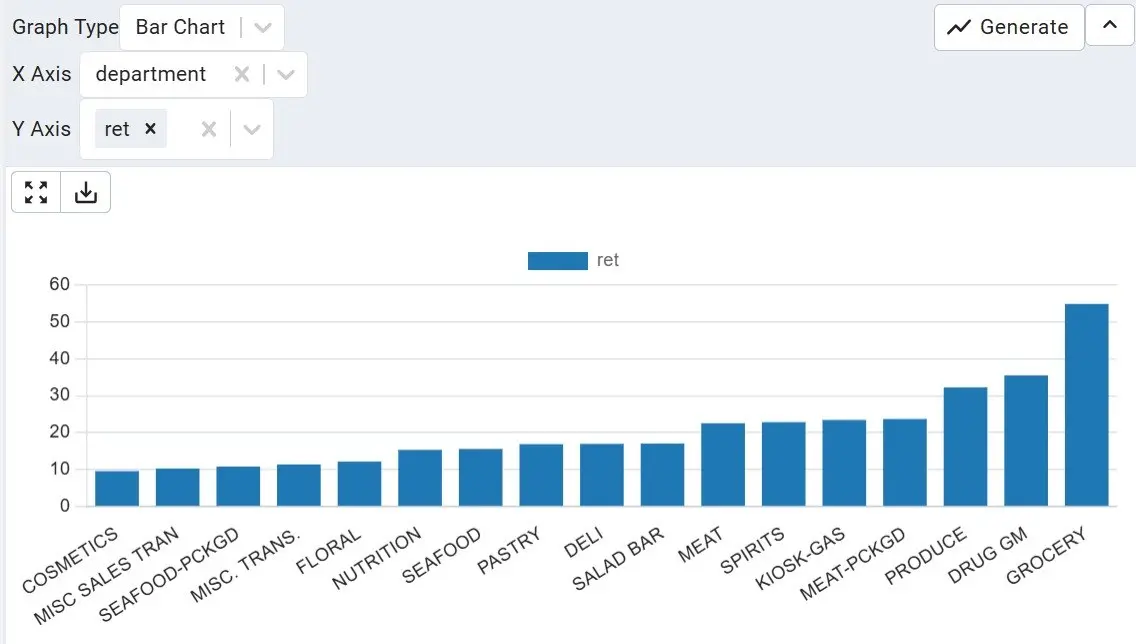Image resolution: width=1136 pixels, height=644 pixels.
Task: Clear the X Axis department selection
Action: 242,75
